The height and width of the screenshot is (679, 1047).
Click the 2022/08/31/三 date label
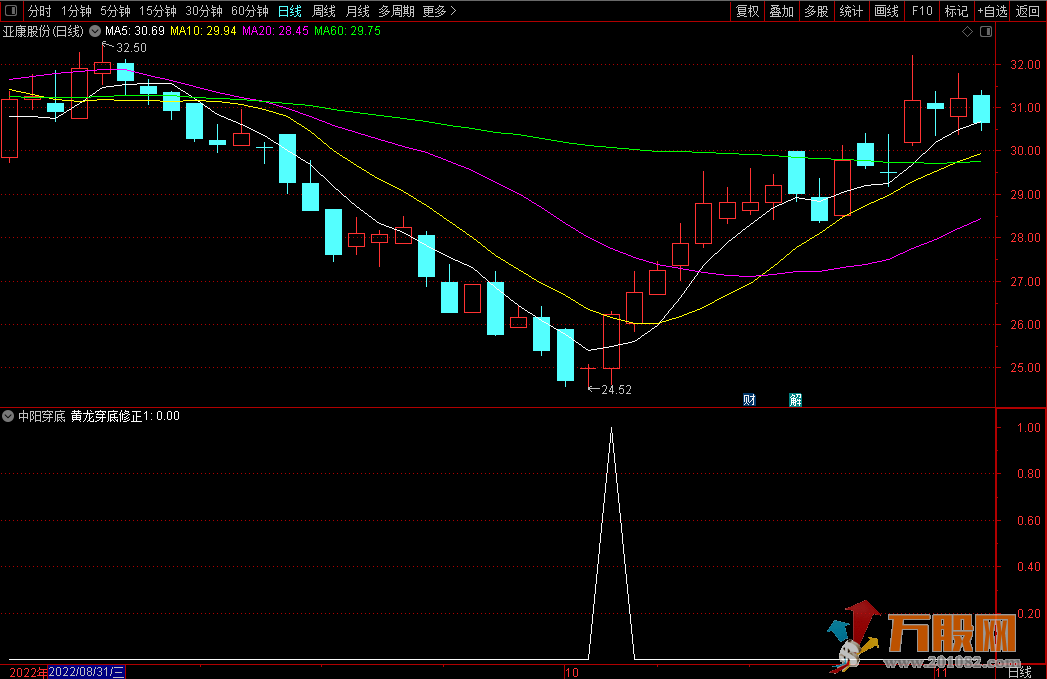[86, 672]
